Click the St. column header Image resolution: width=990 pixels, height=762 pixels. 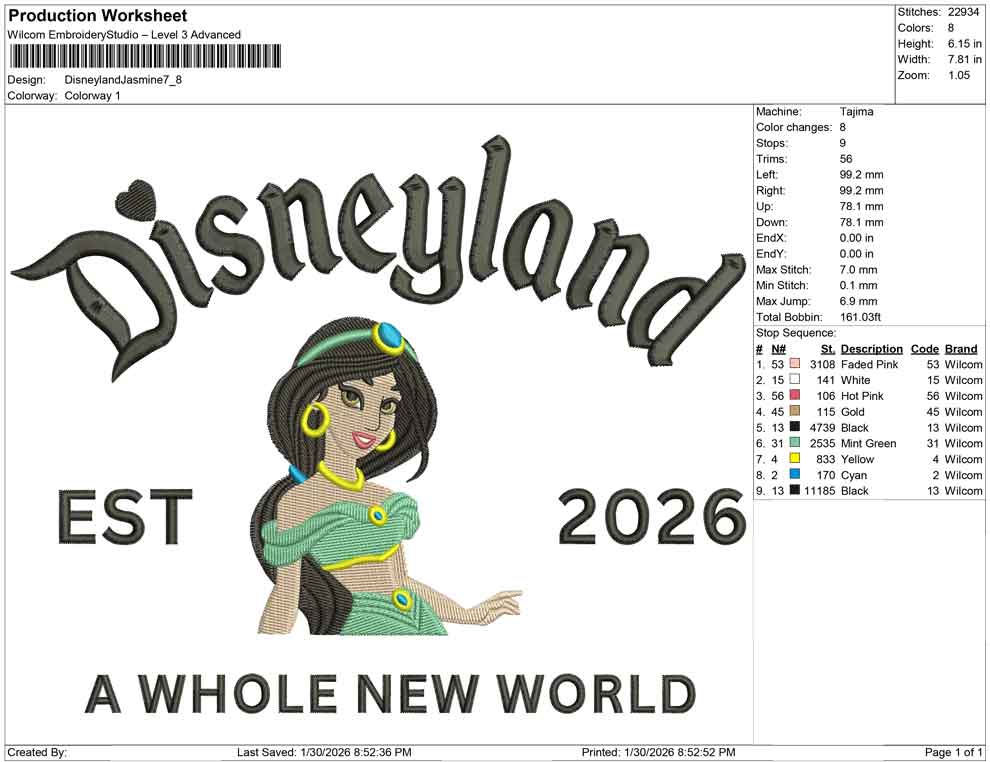827,348
